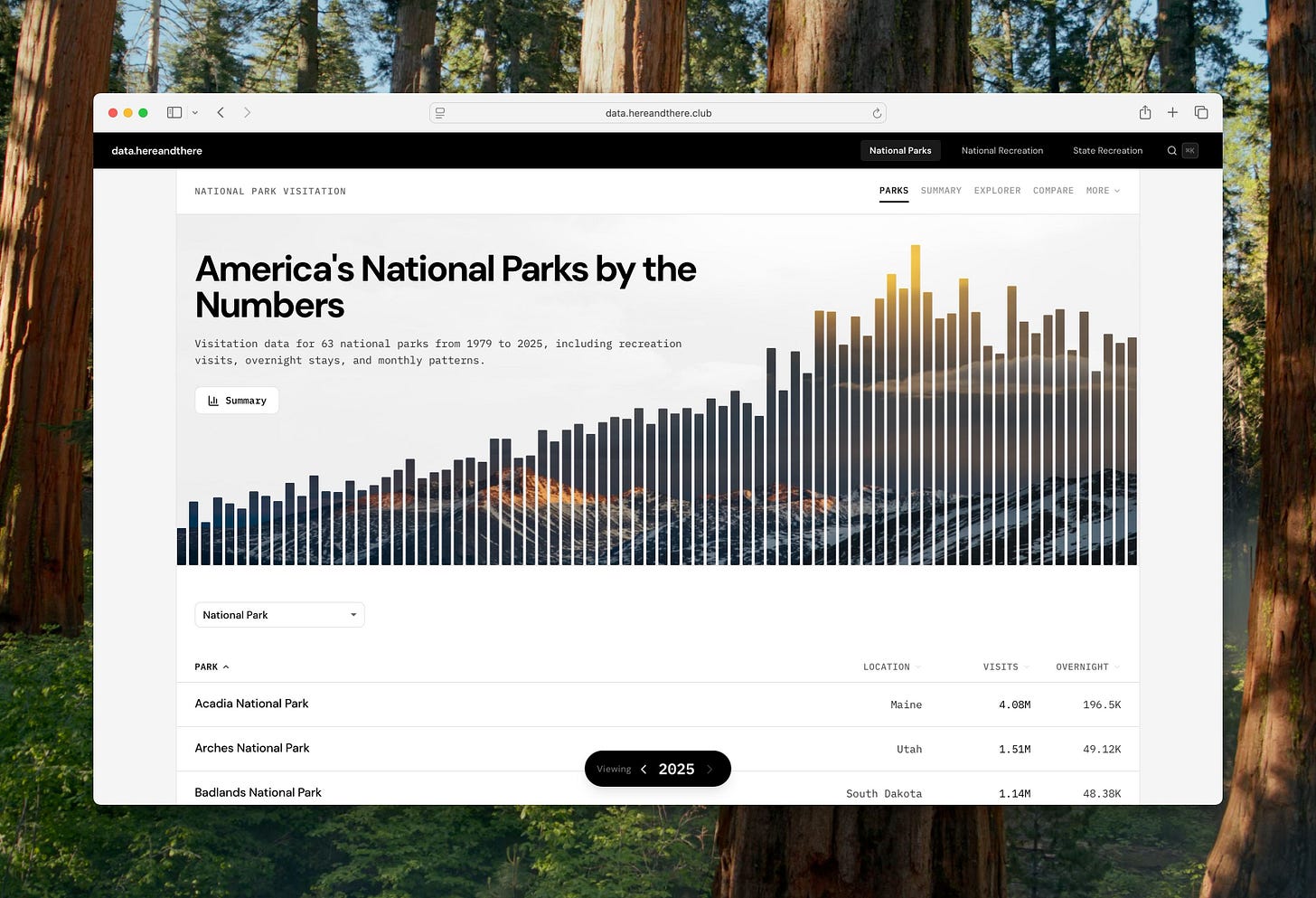Switch to the EXPLORER tab

coord(997,191)
